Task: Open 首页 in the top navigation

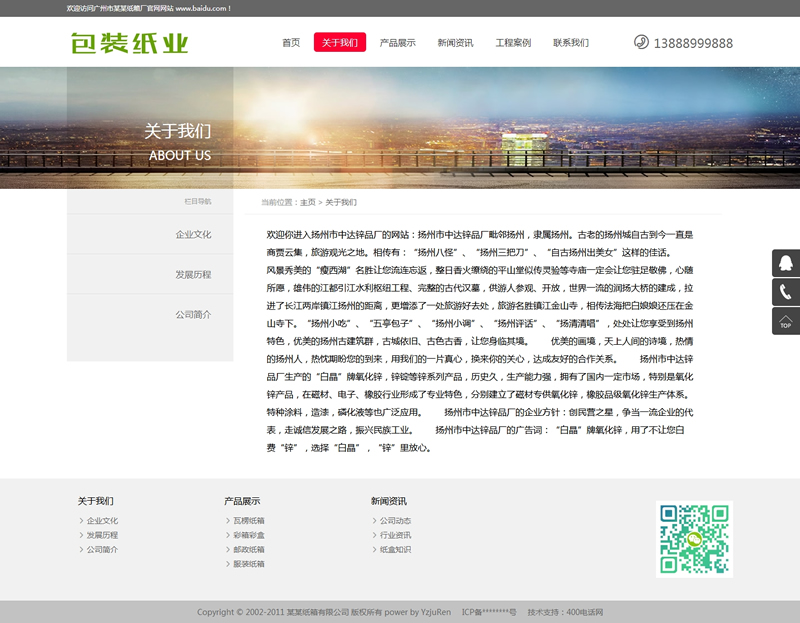Action: click(x=291, y=43)
